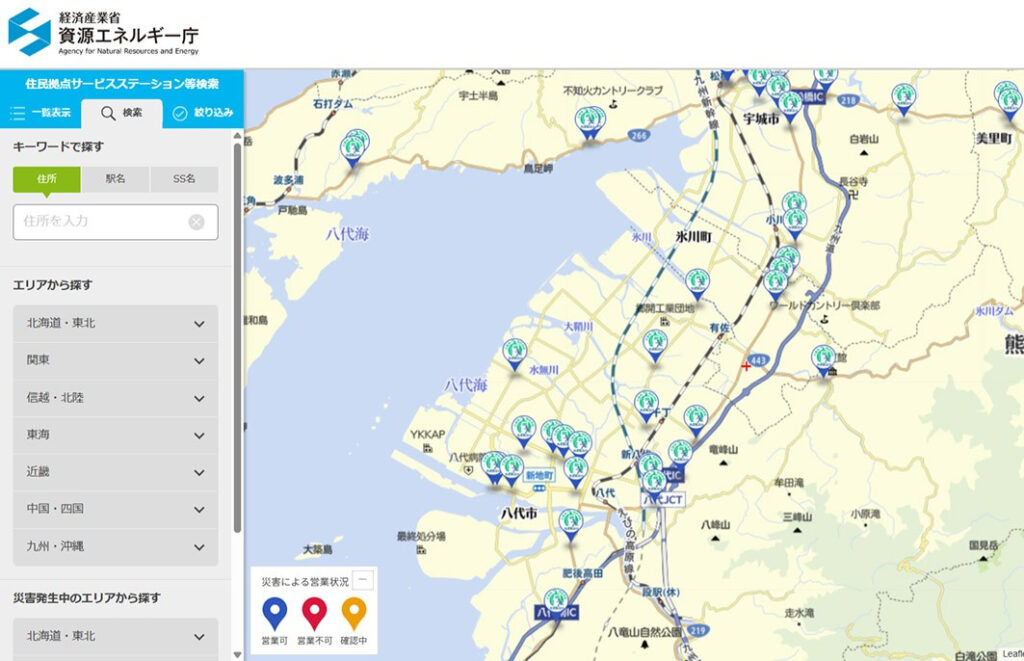Click the red 営業不可 legend pin
This screenshot has width=1024, height=661.
coord(314,614)
